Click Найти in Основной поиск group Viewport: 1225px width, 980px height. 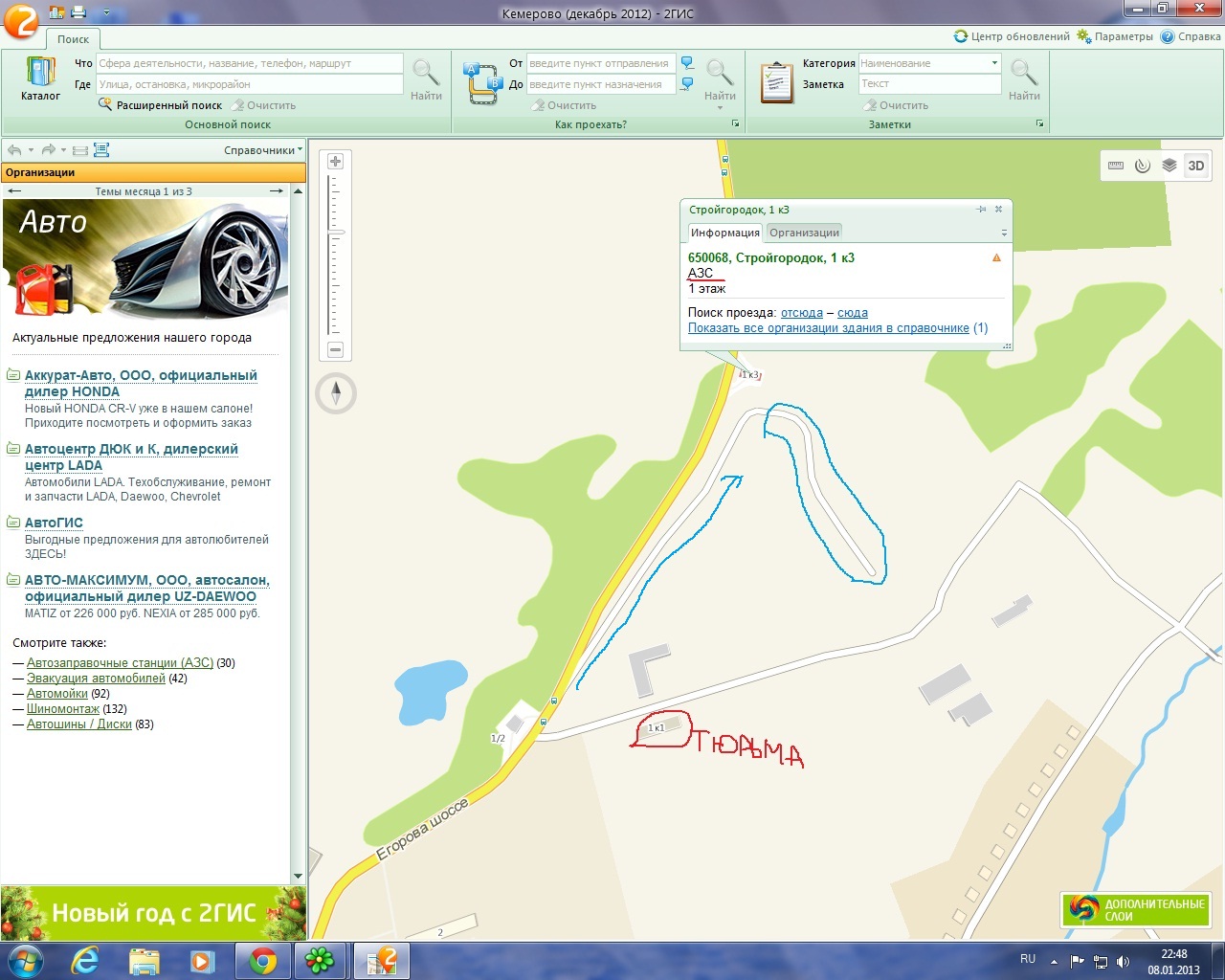coord(426,79)
